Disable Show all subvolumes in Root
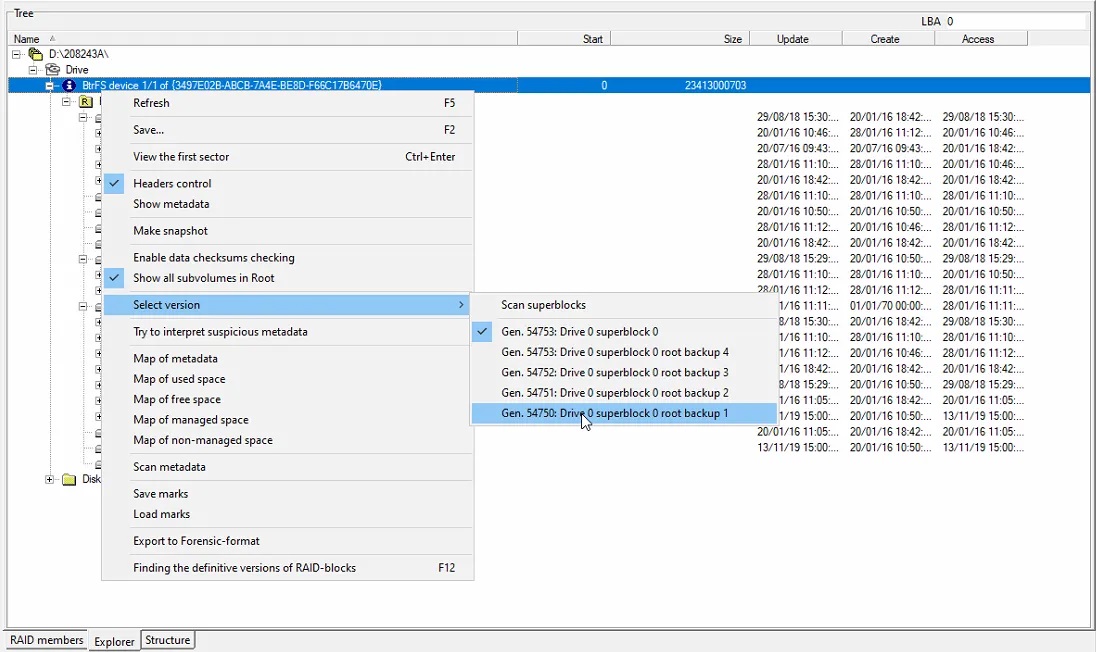The image size is (1096, 652). (203, 278)
